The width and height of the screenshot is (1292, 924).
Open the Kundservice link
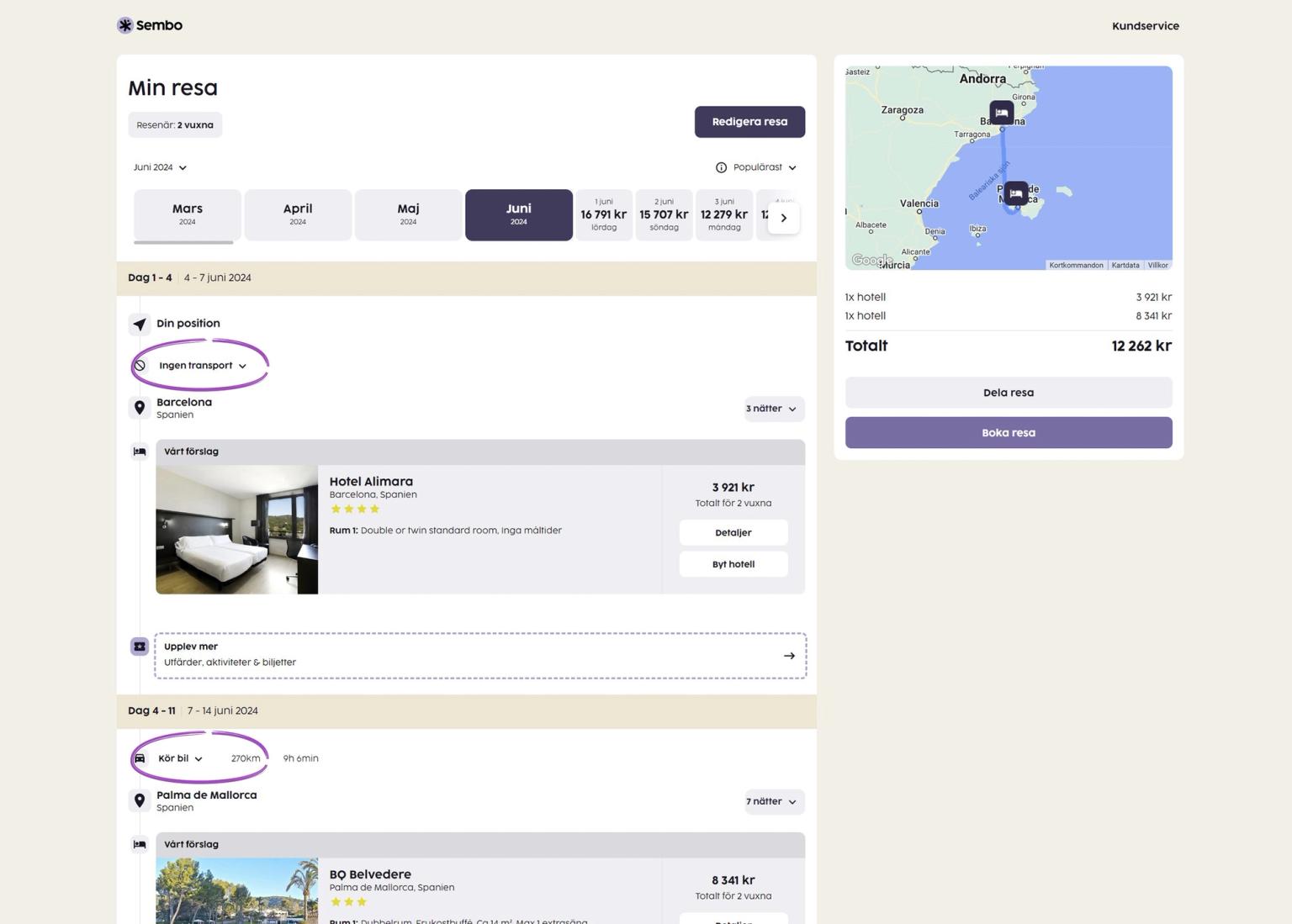[1145, 26]
